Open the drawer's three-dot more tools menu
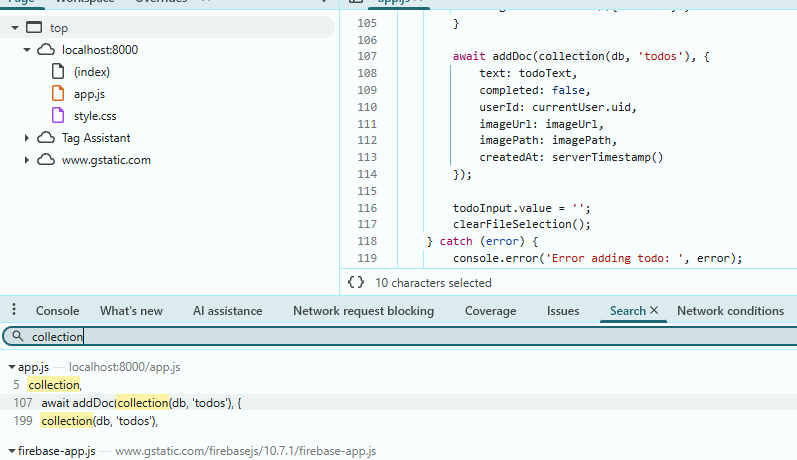797x460 pixels. pyautogui.click(x=13, y=311)
